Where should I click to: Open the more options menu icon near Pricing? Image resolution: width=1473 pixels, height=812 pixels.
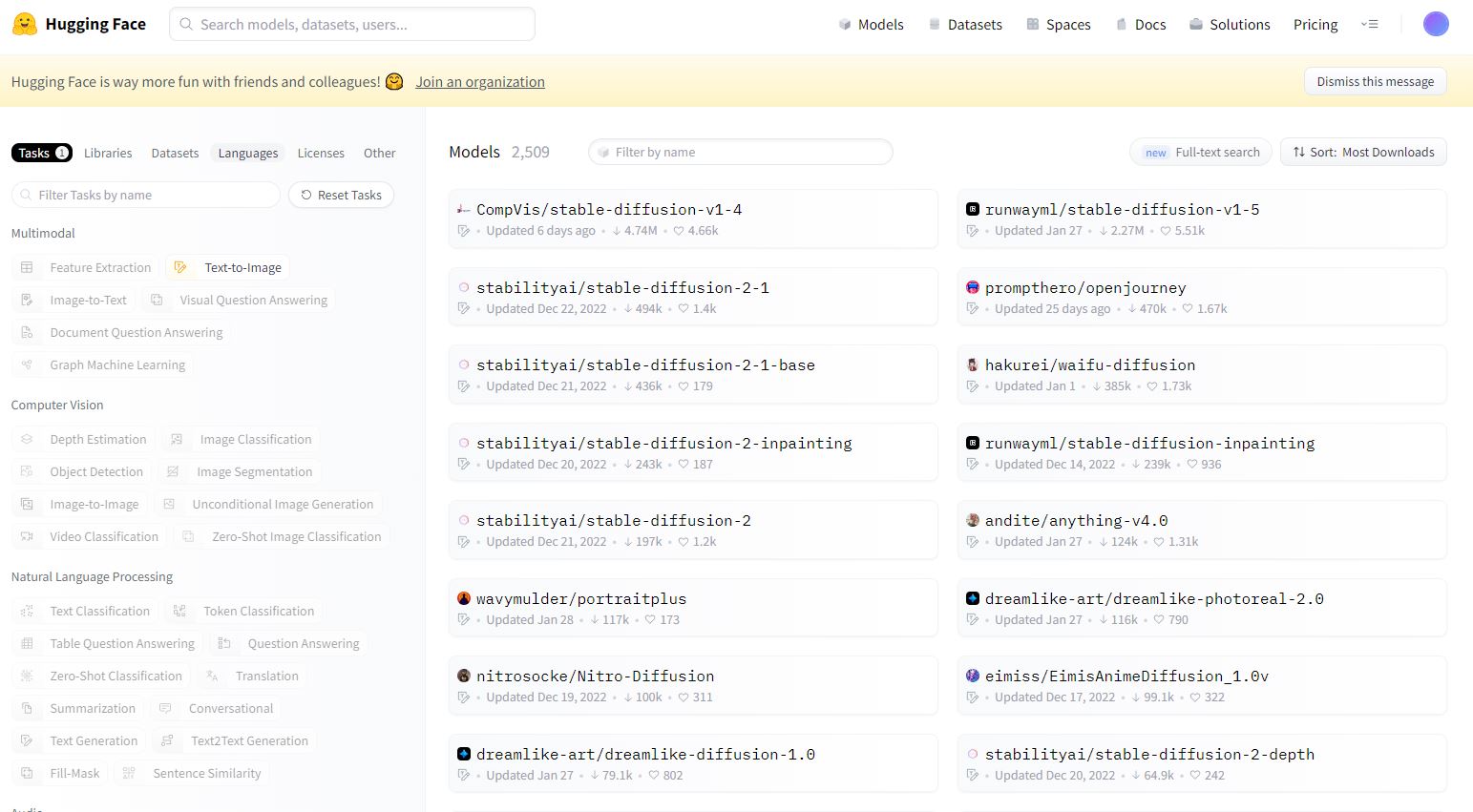pyautogui.click(x=1370, y=24)
